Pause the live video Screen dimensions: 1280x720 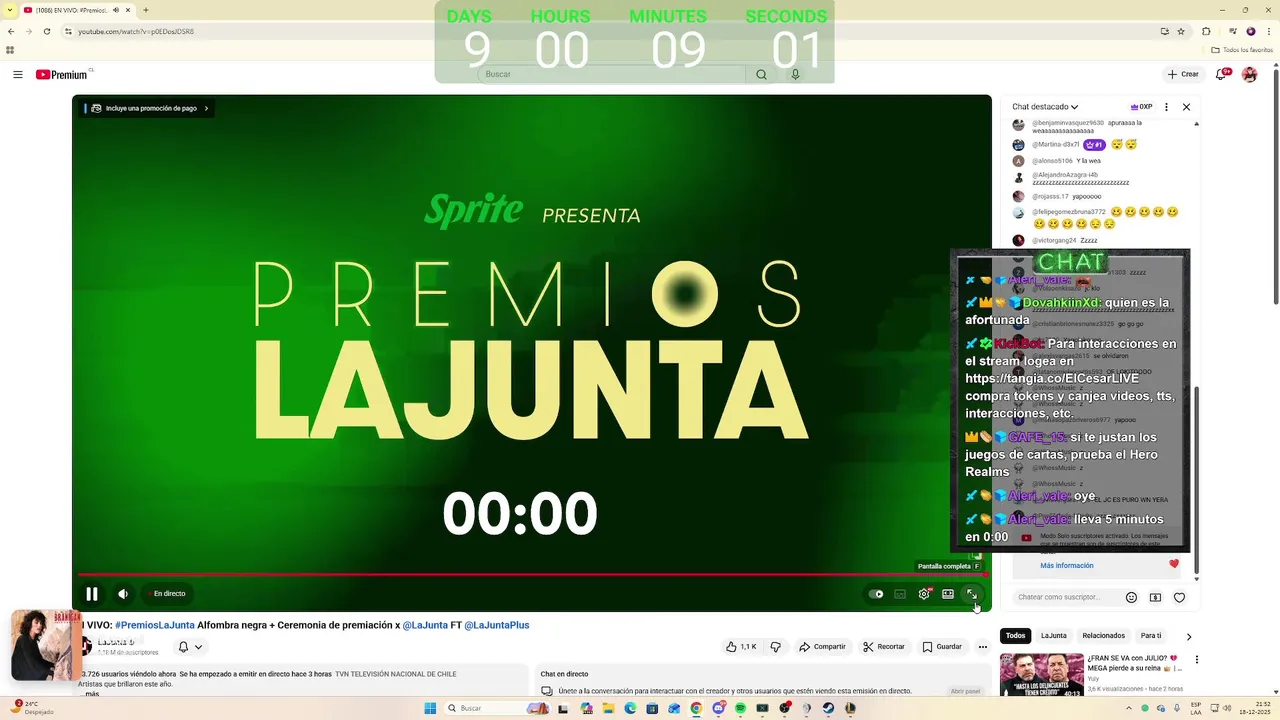pos(91,594)
